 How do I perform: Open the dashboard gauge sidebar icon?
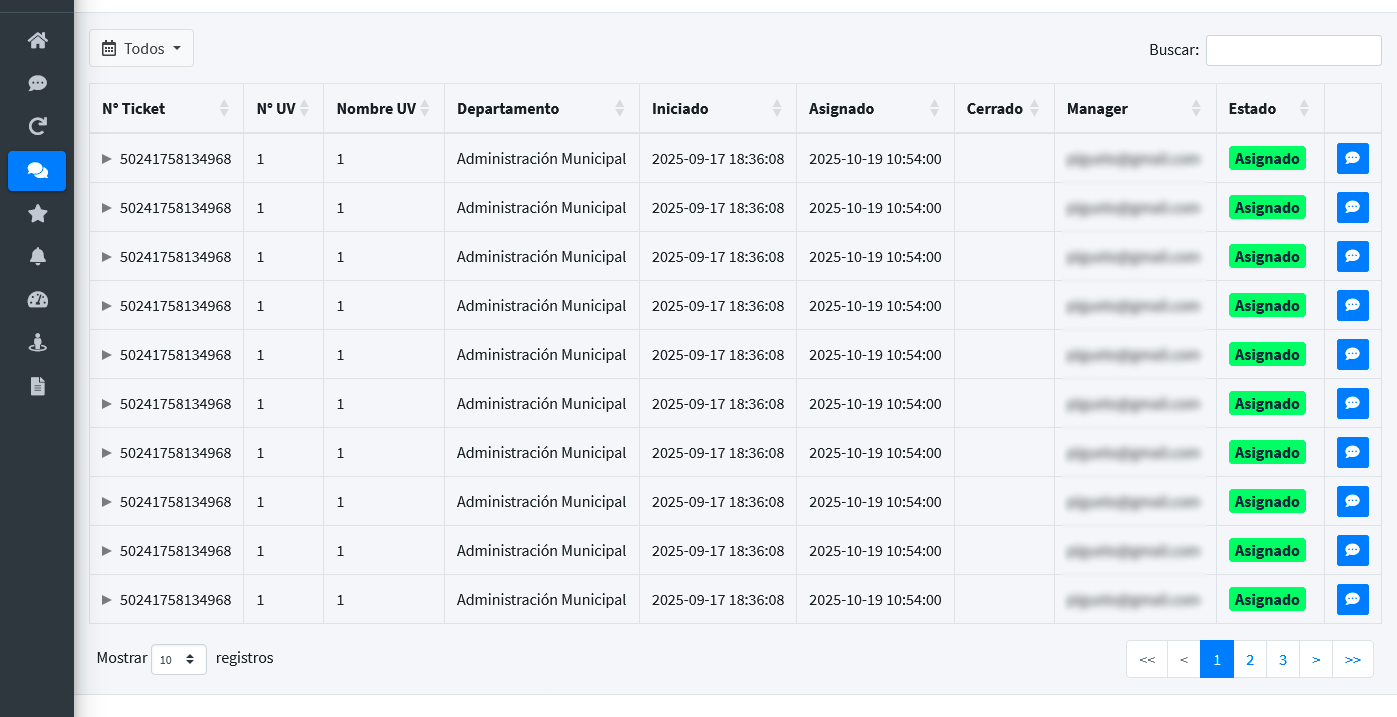(38, 300)
